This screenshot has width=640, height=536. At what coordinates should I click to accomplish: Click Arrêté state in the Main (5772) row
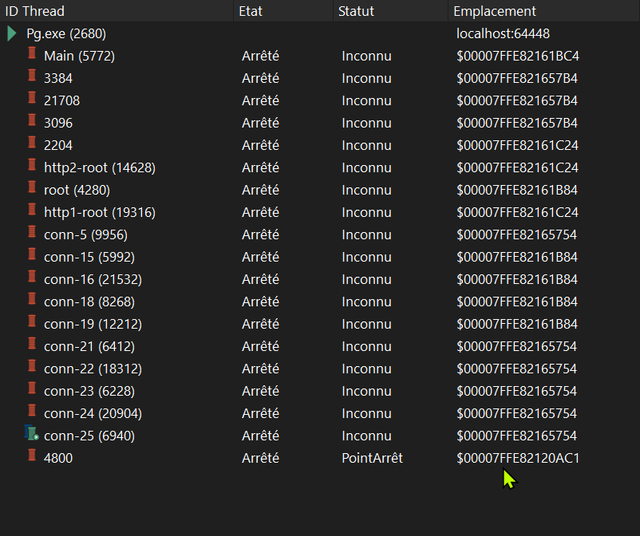pos(260,56)
